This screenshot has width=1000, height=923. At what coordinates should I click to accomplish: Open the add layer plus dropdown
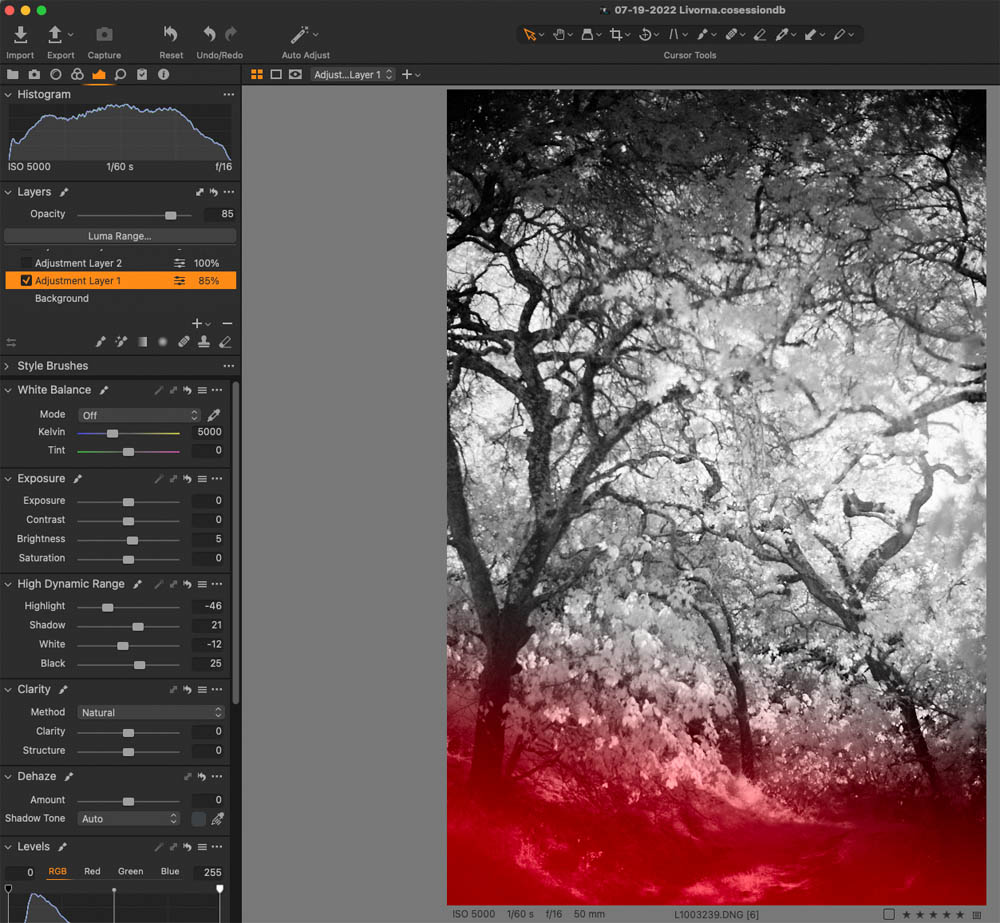point(201,323)
